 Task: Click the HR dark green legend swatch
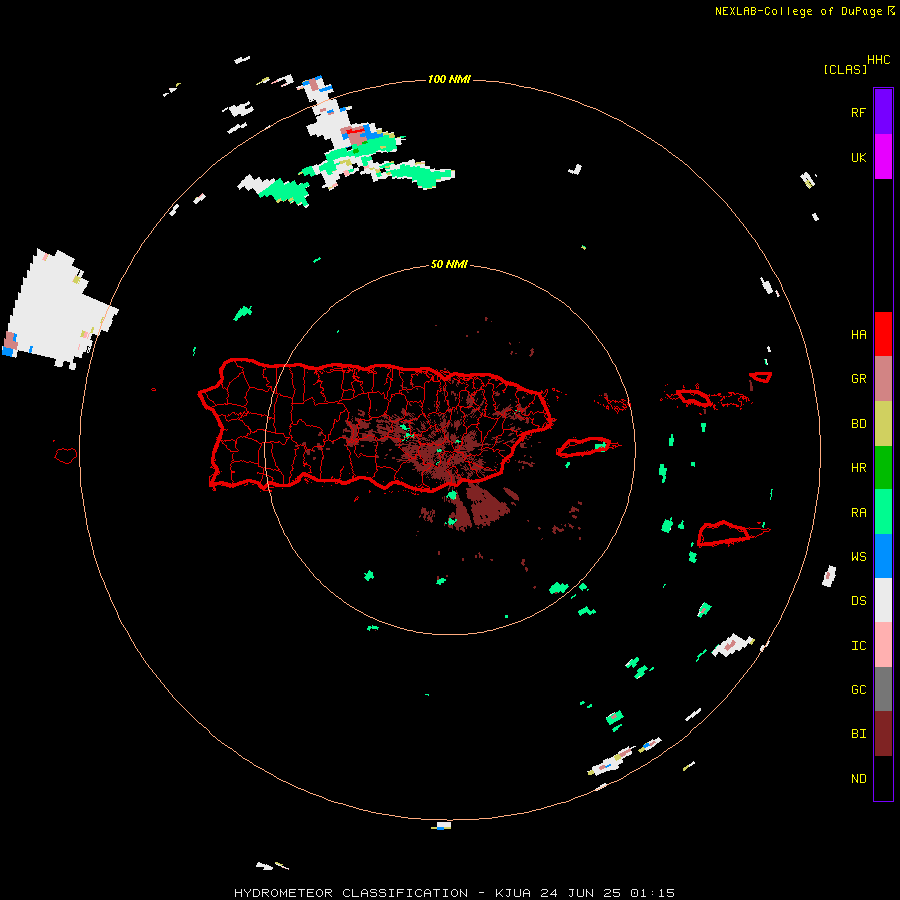click(x=883, y=467)
